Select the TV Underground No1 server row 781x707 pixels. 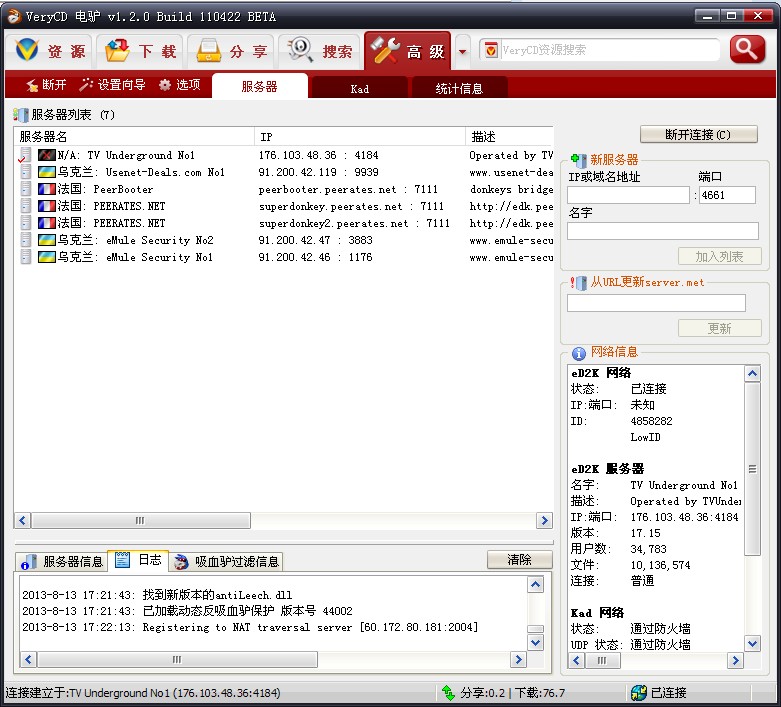[284, 155]
